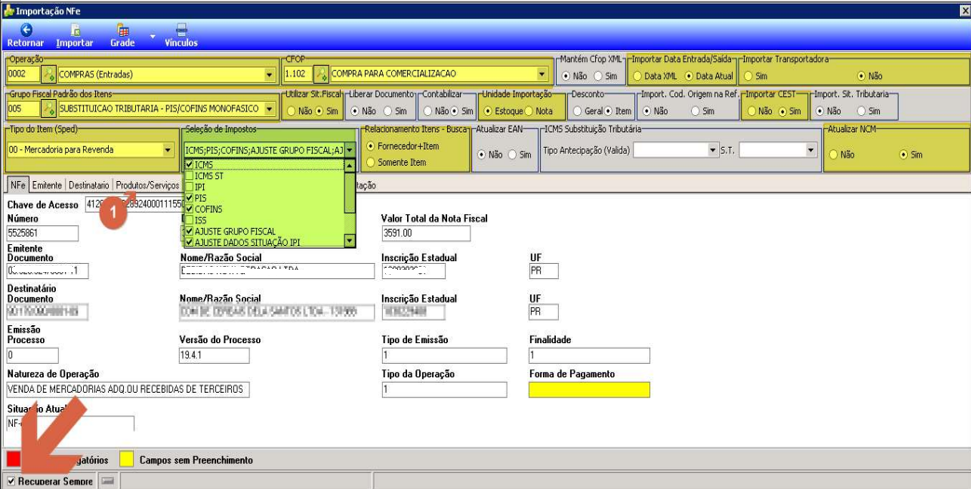Screen dimensions: 971x489
Task: Select Não under Utilizar Sit.Fiscal
Action: click(291, 111)
